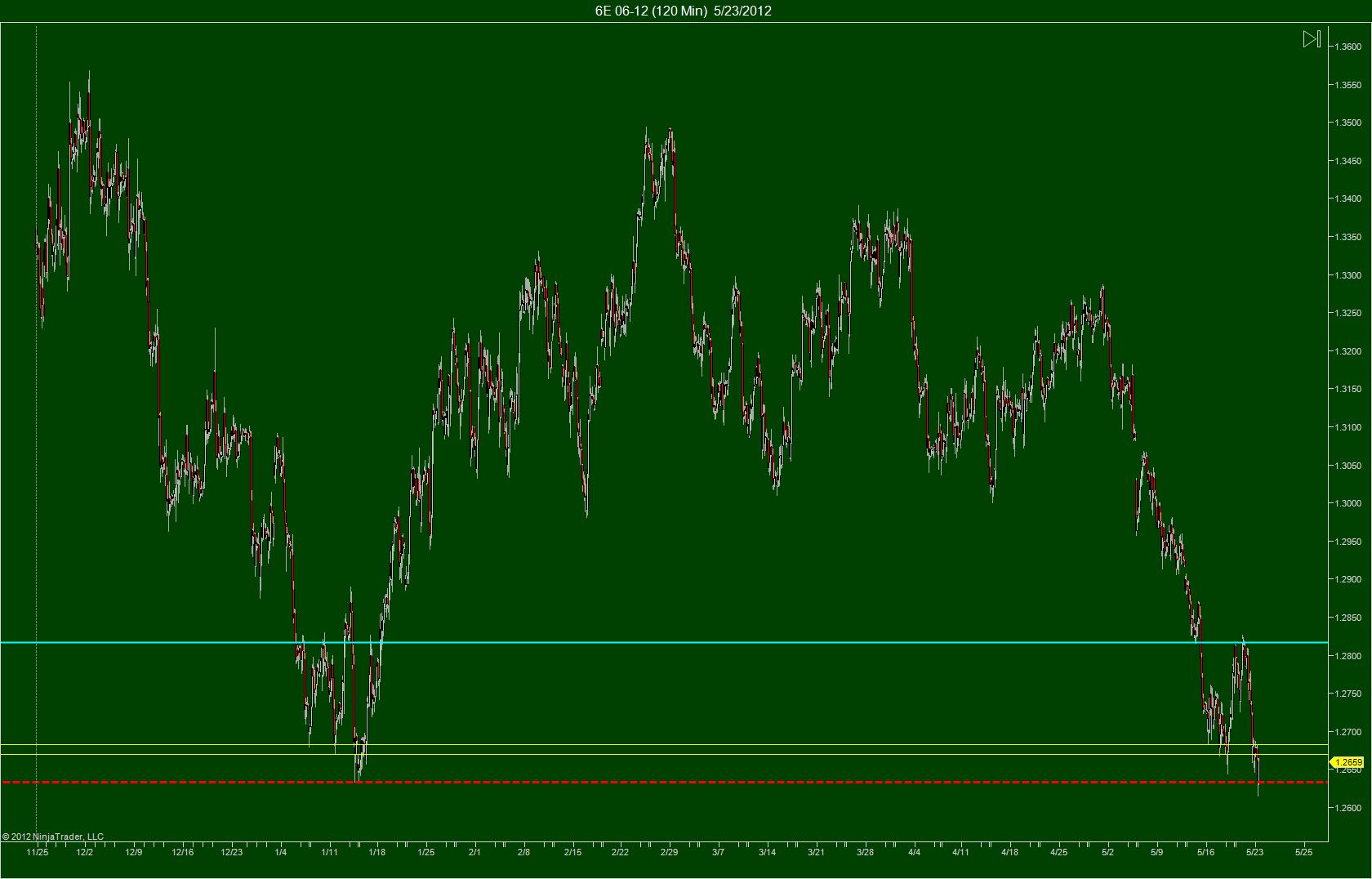Click the 5/2 date label on time axis
Viewport: 1372px width, 879px height.
click(1108, 852)
